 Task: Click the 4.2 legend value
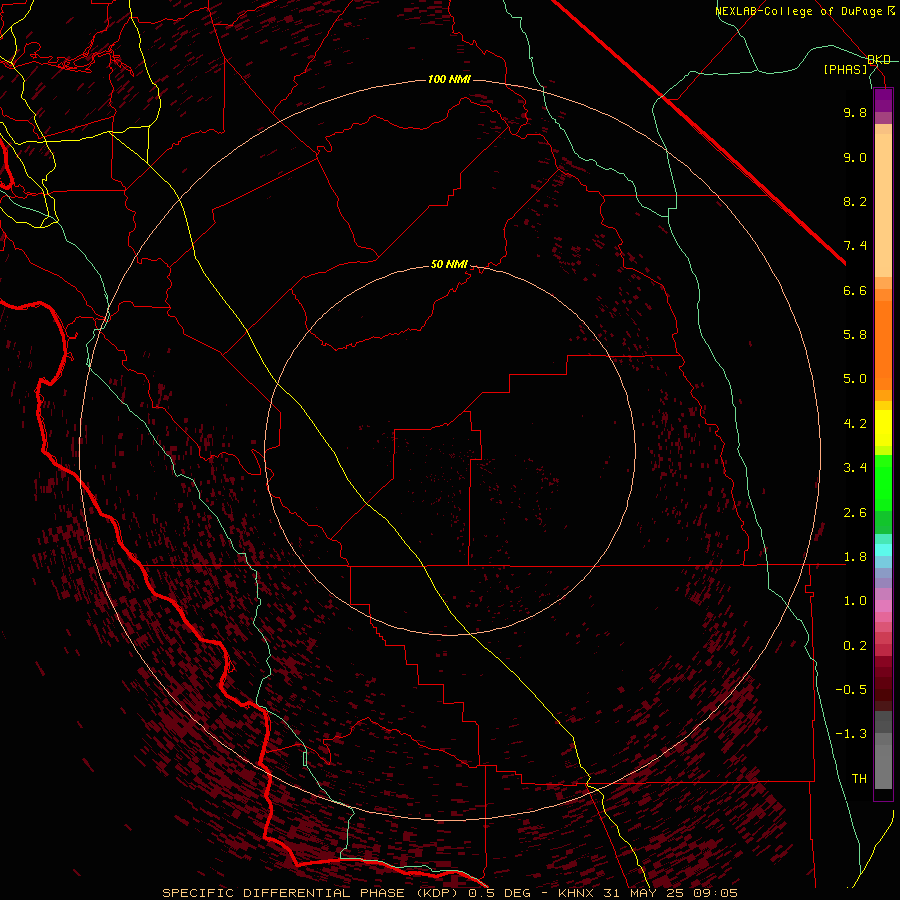pos(855,424)
